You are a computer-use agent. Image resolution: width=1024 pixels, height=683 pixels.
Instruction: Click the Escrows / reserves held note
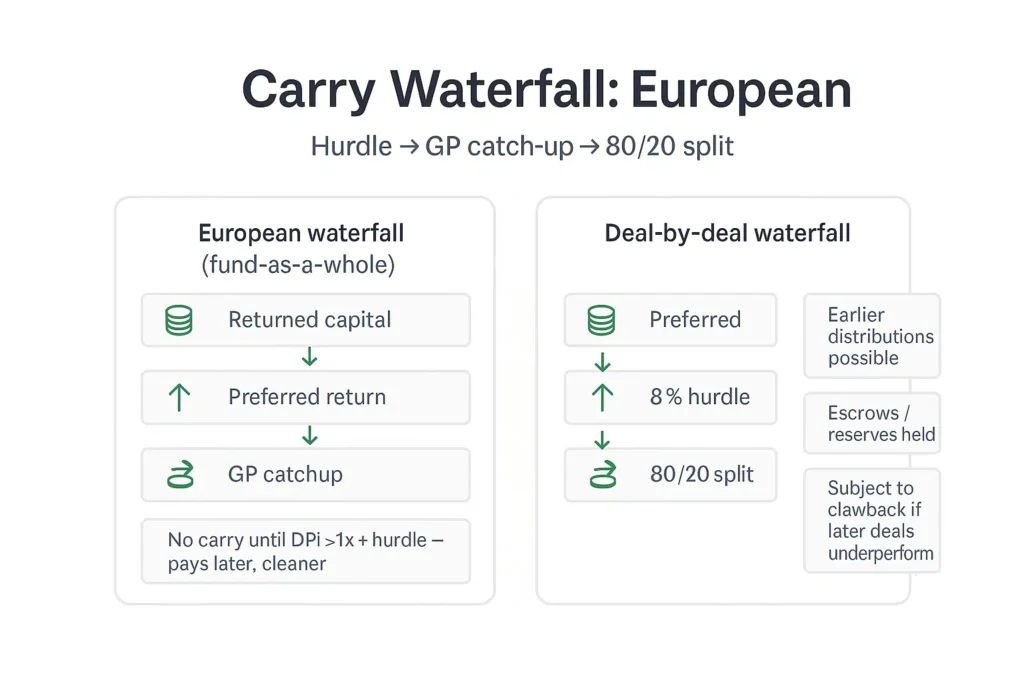[x=872, y=423]
